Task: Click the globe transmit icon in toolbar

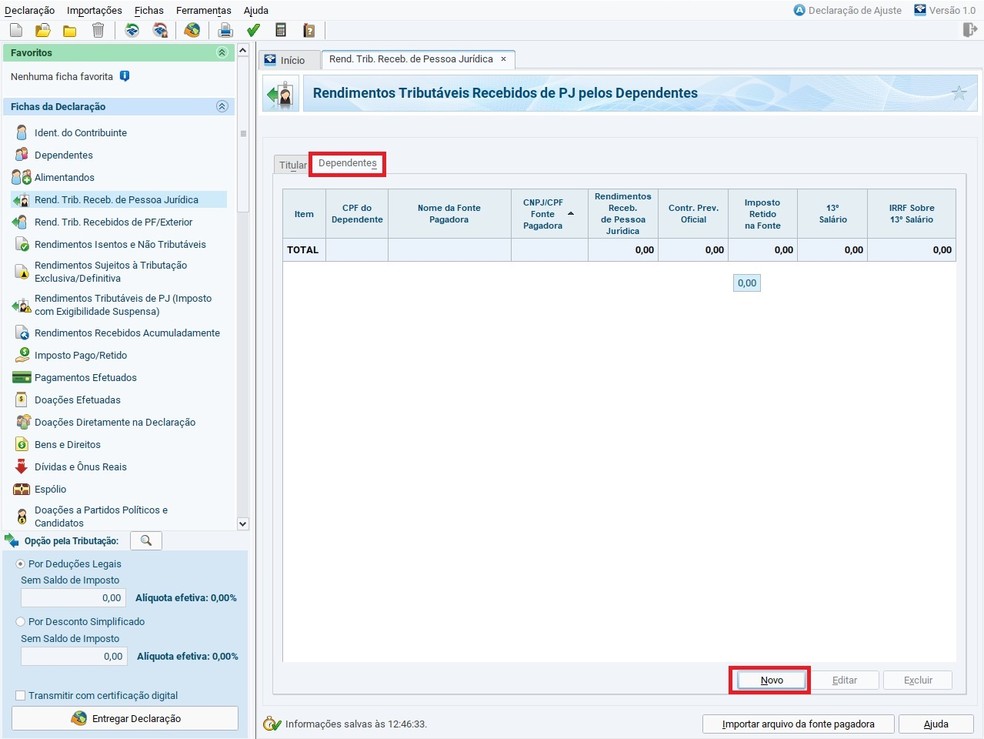Action: 192,30
